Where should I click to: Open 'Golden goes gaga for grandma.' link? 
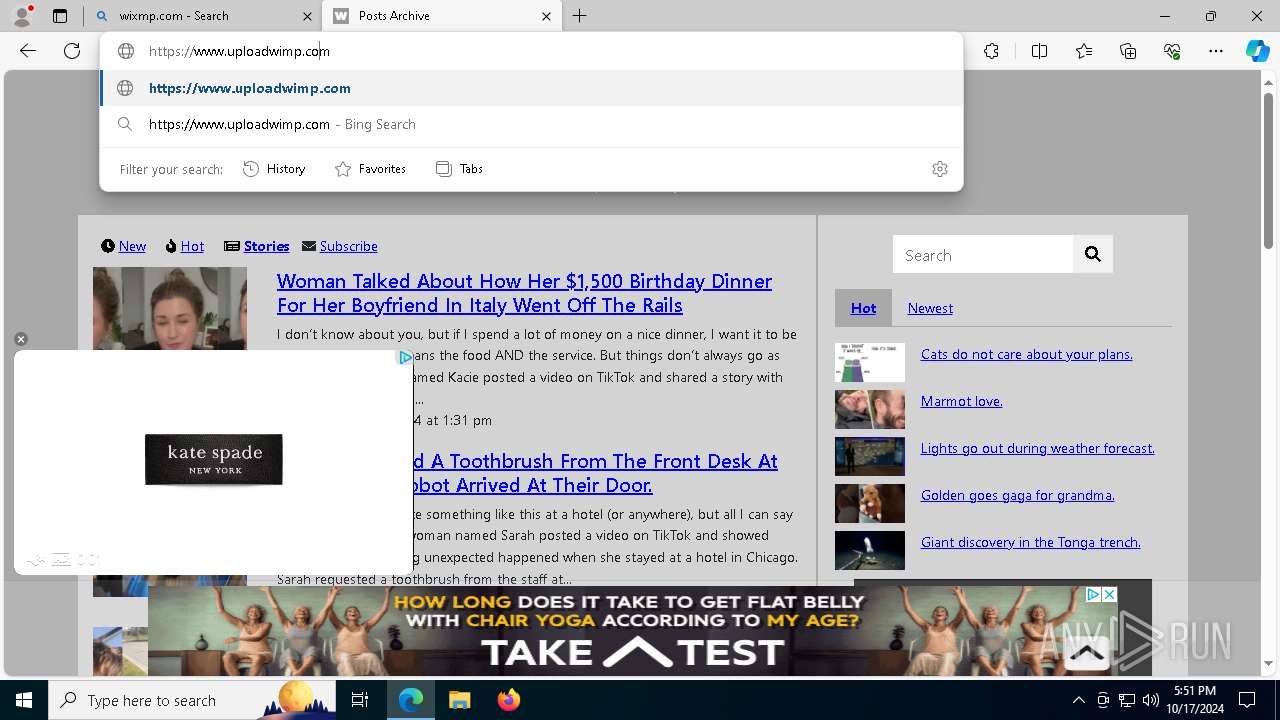(1017, 495)
